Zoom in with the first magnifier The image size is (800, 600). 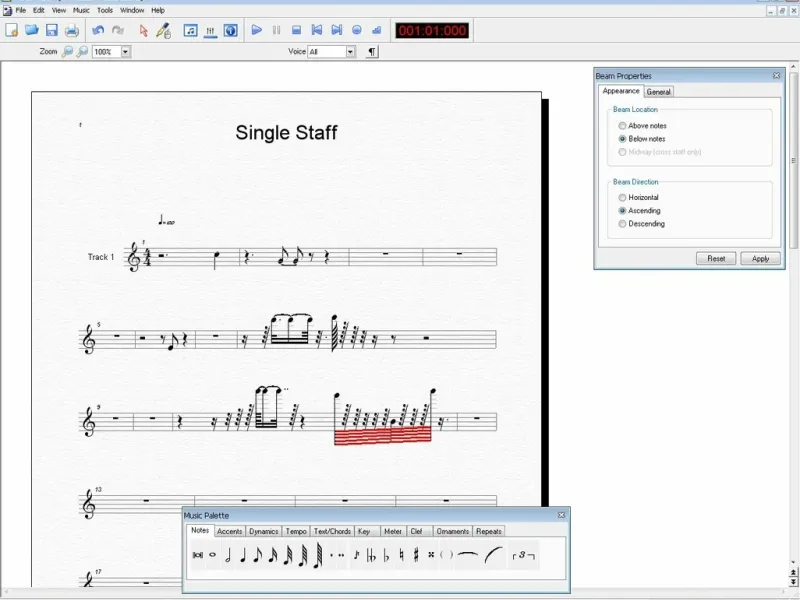point(67,52)
